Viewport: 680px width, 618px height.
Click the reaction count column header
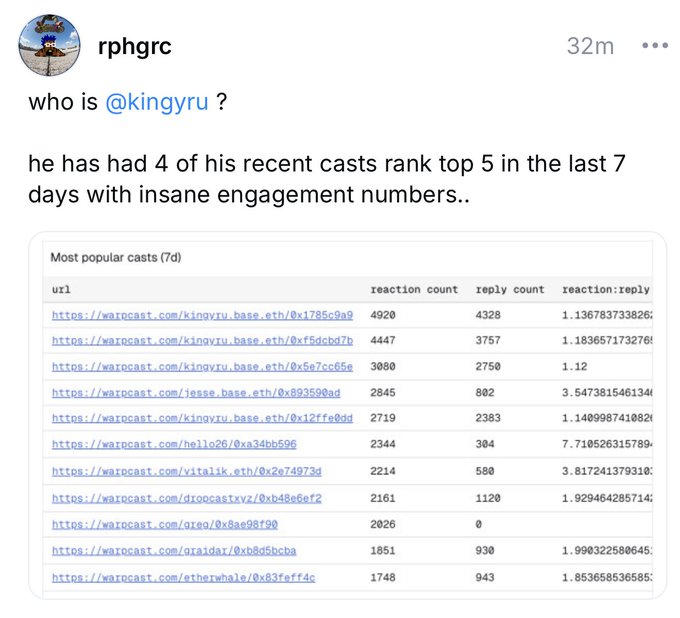click(413, 290)
